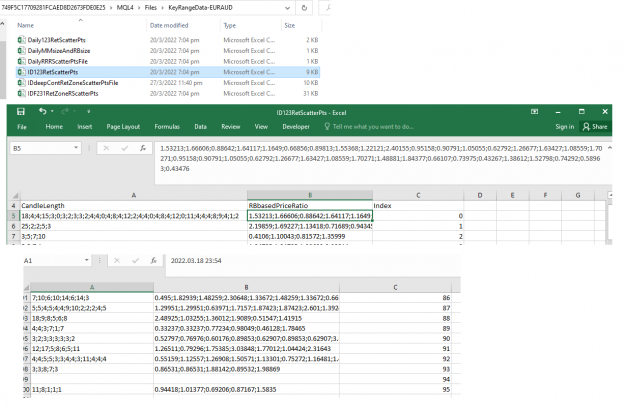Image resolution: width=625 pixels, height=408 pixels.
Task: Click the Save icon in Excel title bar
Action: pos(21,112)
